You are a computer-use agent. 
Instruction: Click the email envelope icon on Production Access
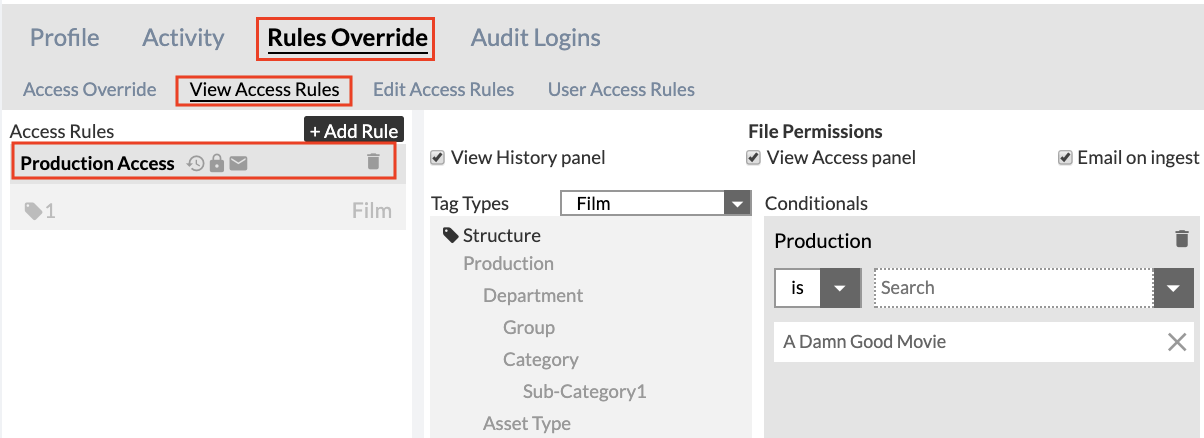pos(238,162)
